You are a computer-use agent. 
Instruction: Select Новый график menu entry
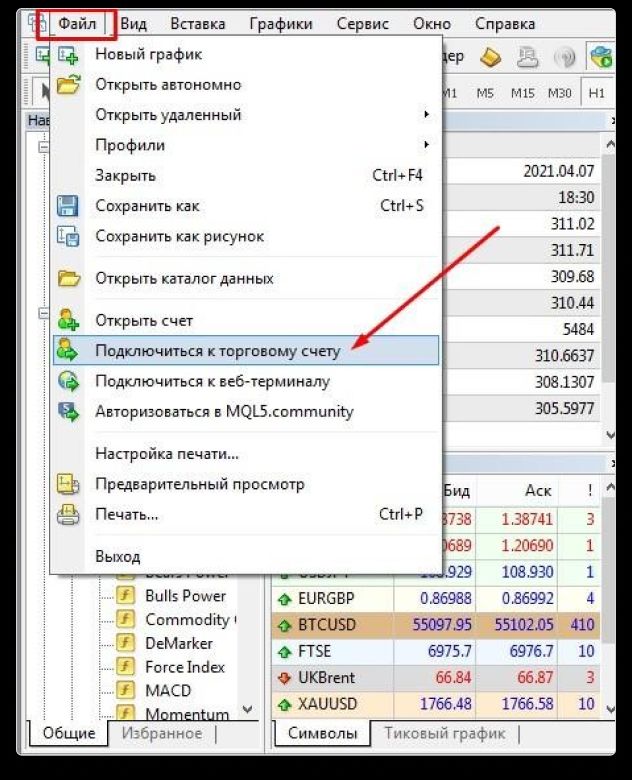[246, 54]
